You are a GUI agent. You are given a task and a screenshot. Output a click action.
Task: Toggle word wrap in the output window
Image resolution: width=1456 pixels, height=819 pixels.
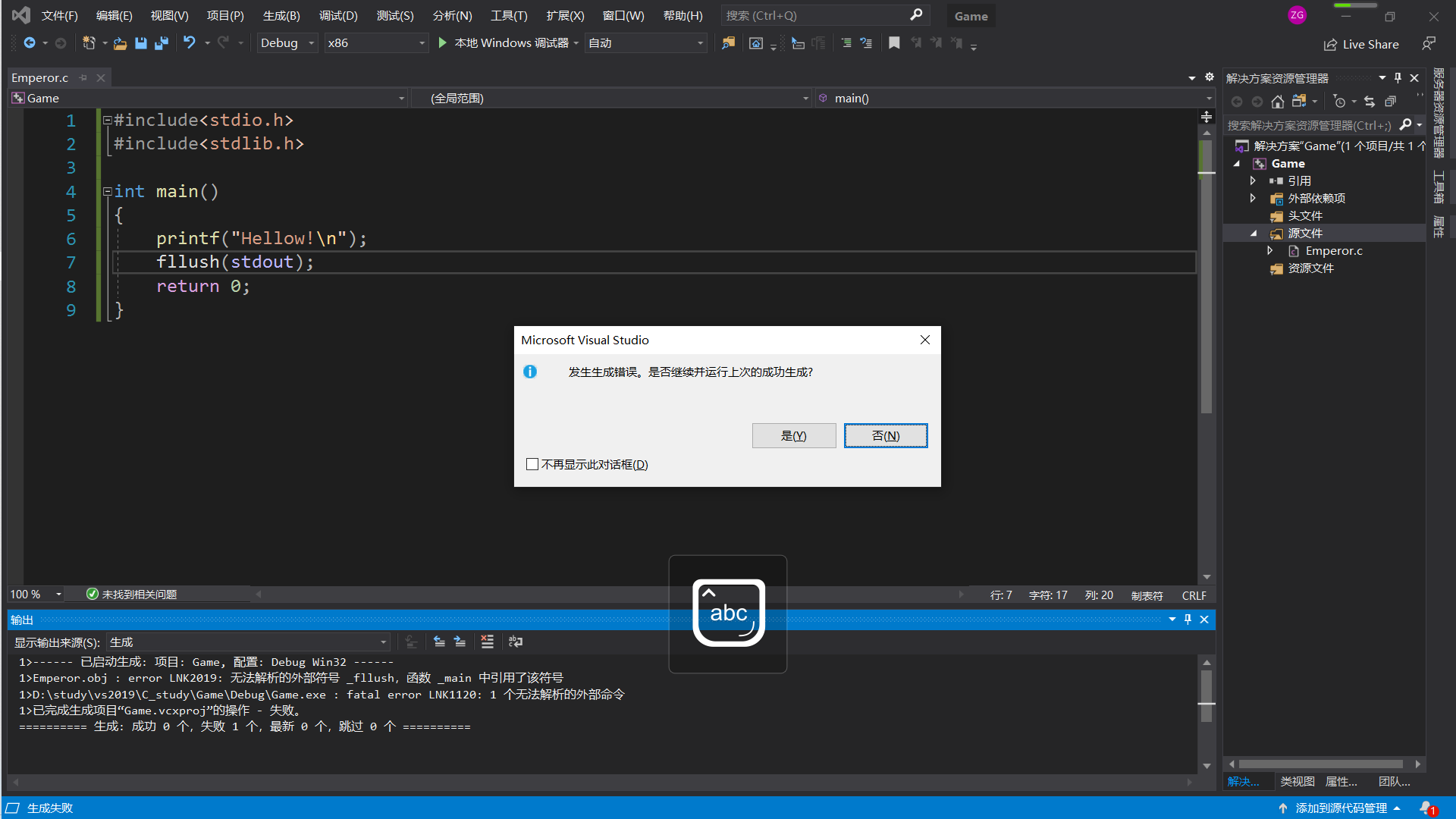click(x=516, y=642)
